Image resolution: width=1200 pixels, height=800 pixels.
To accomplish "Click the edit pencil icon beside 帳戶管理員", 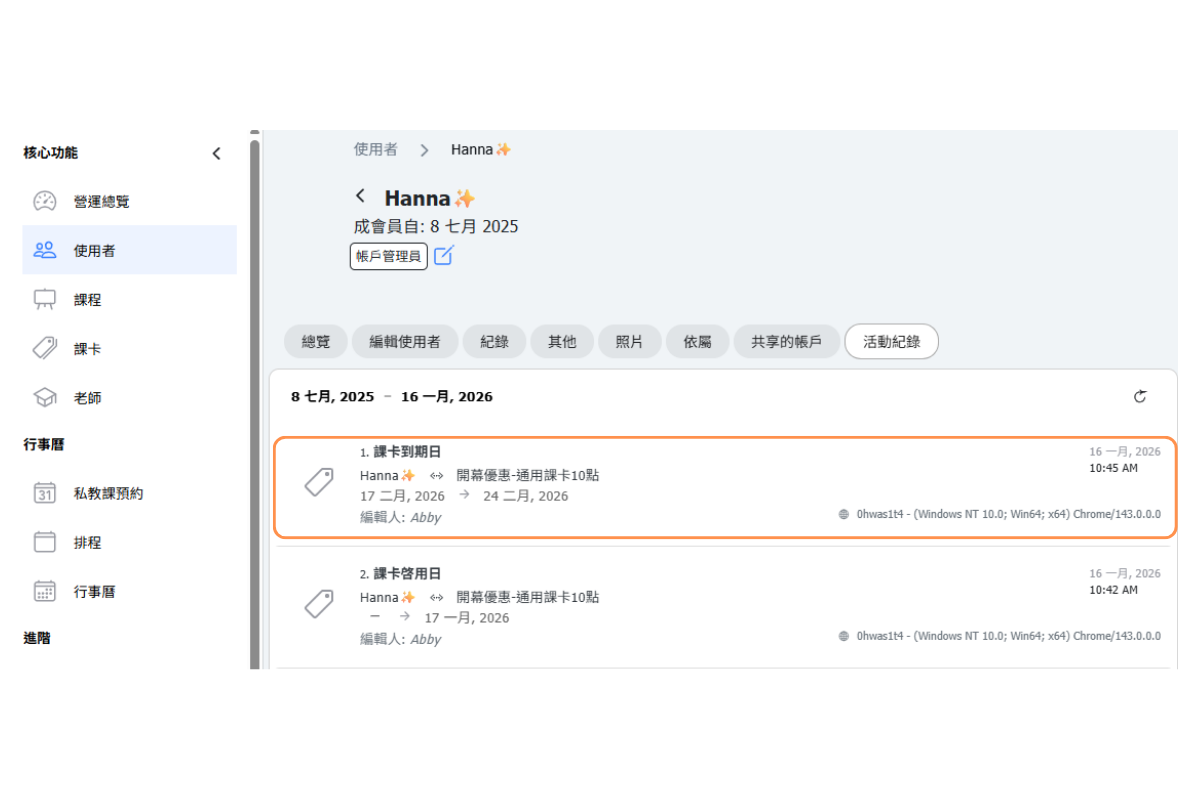I will tap(444, 256).
